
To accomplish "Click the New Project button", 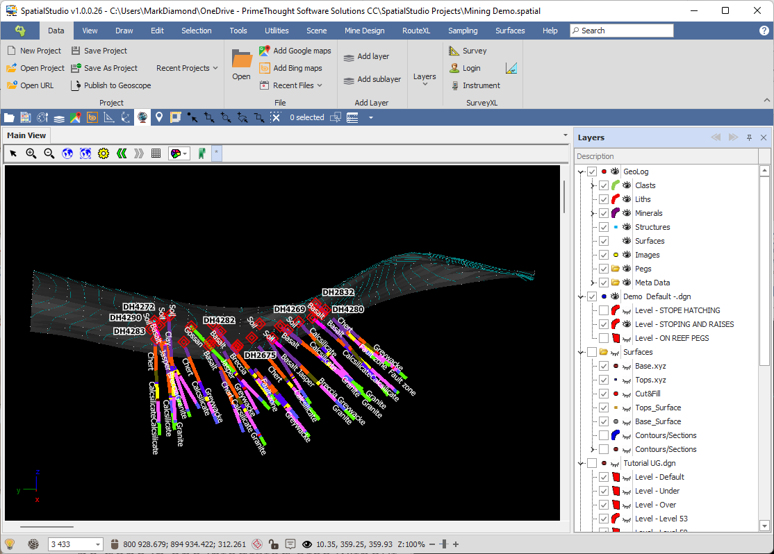I will pos(34,51).
